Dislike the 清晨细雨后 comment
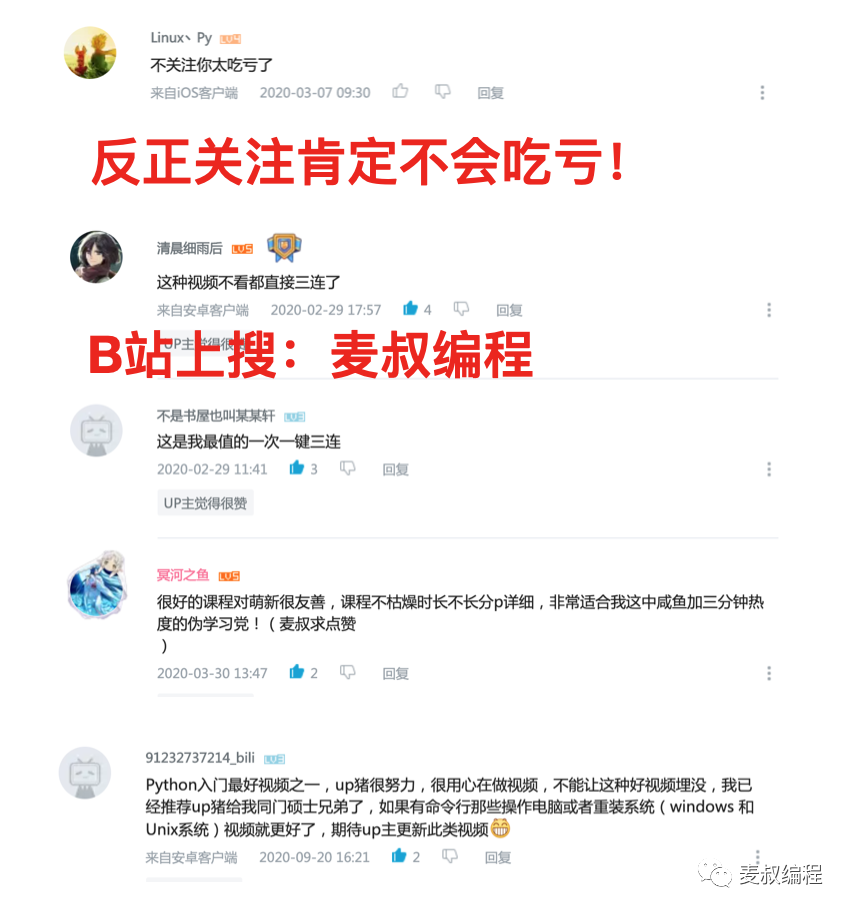 coord(461,309)
